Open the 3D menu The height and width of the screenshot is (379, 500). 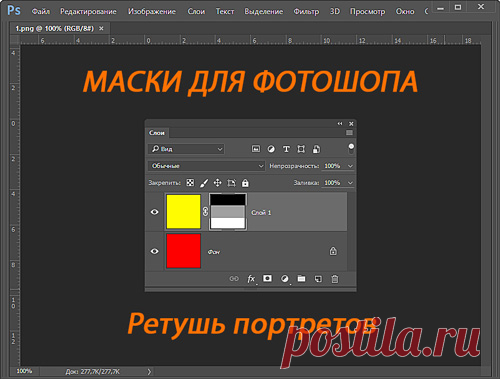pos(335,11)
